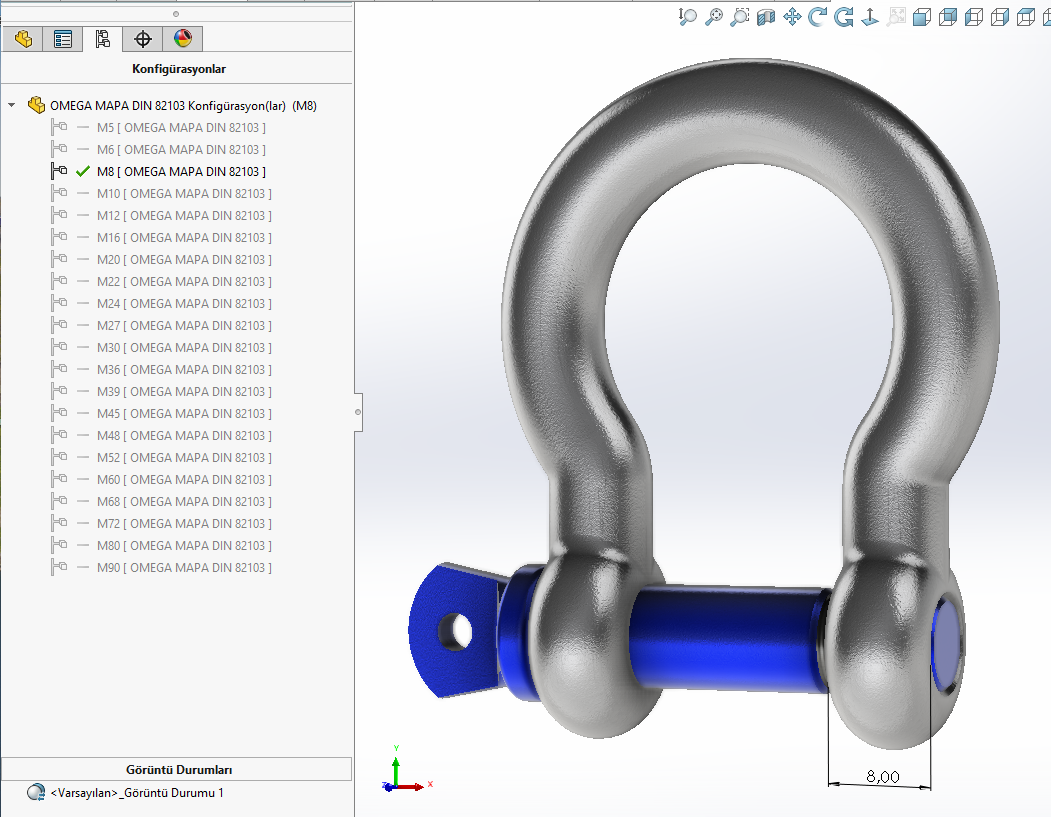
Task: Click the Zoom In/Out magnifier tool
Action: coord(687,17)
